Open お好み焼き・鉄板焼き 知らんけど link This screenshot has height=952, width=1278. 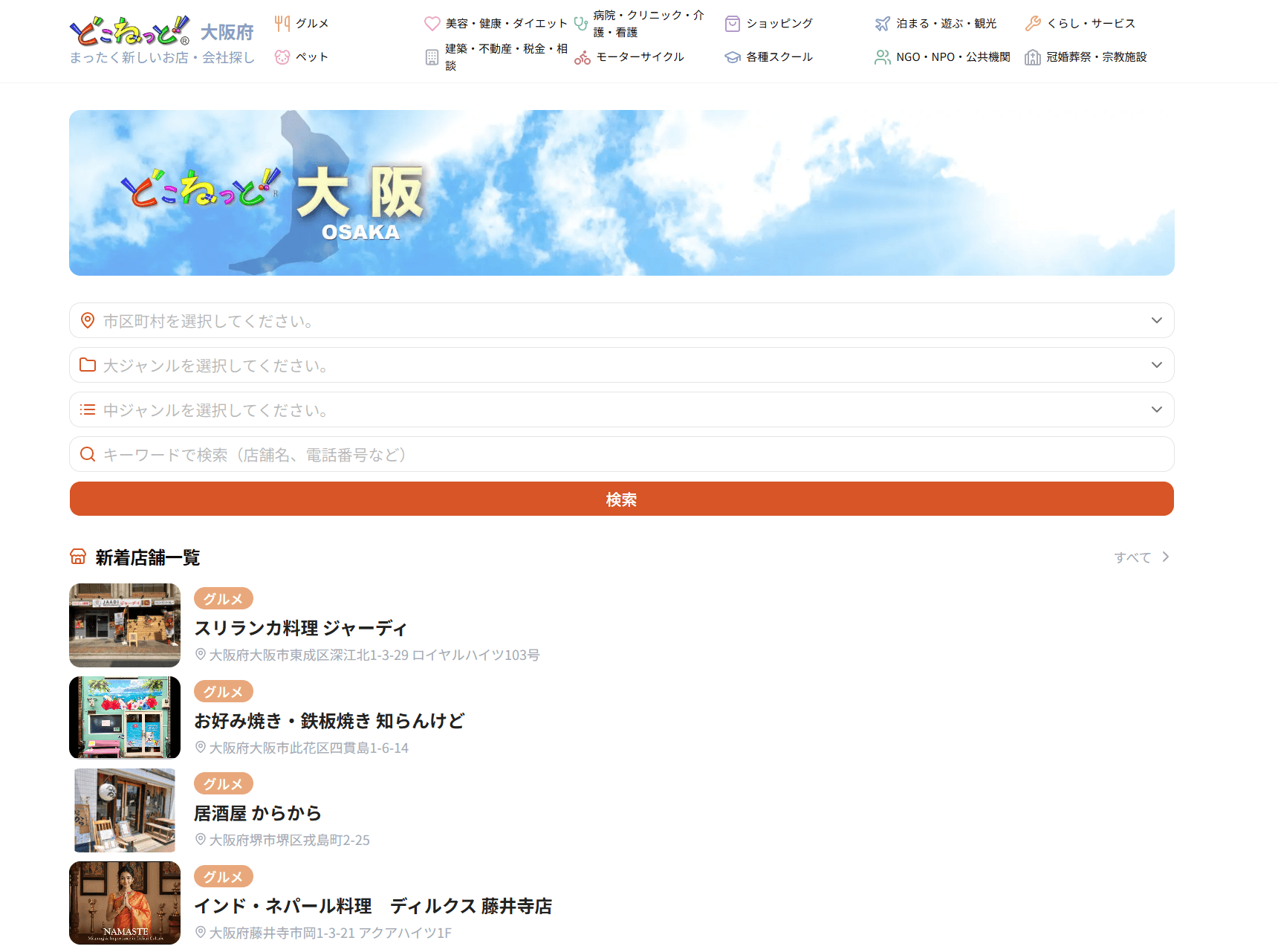coord(329,721)
